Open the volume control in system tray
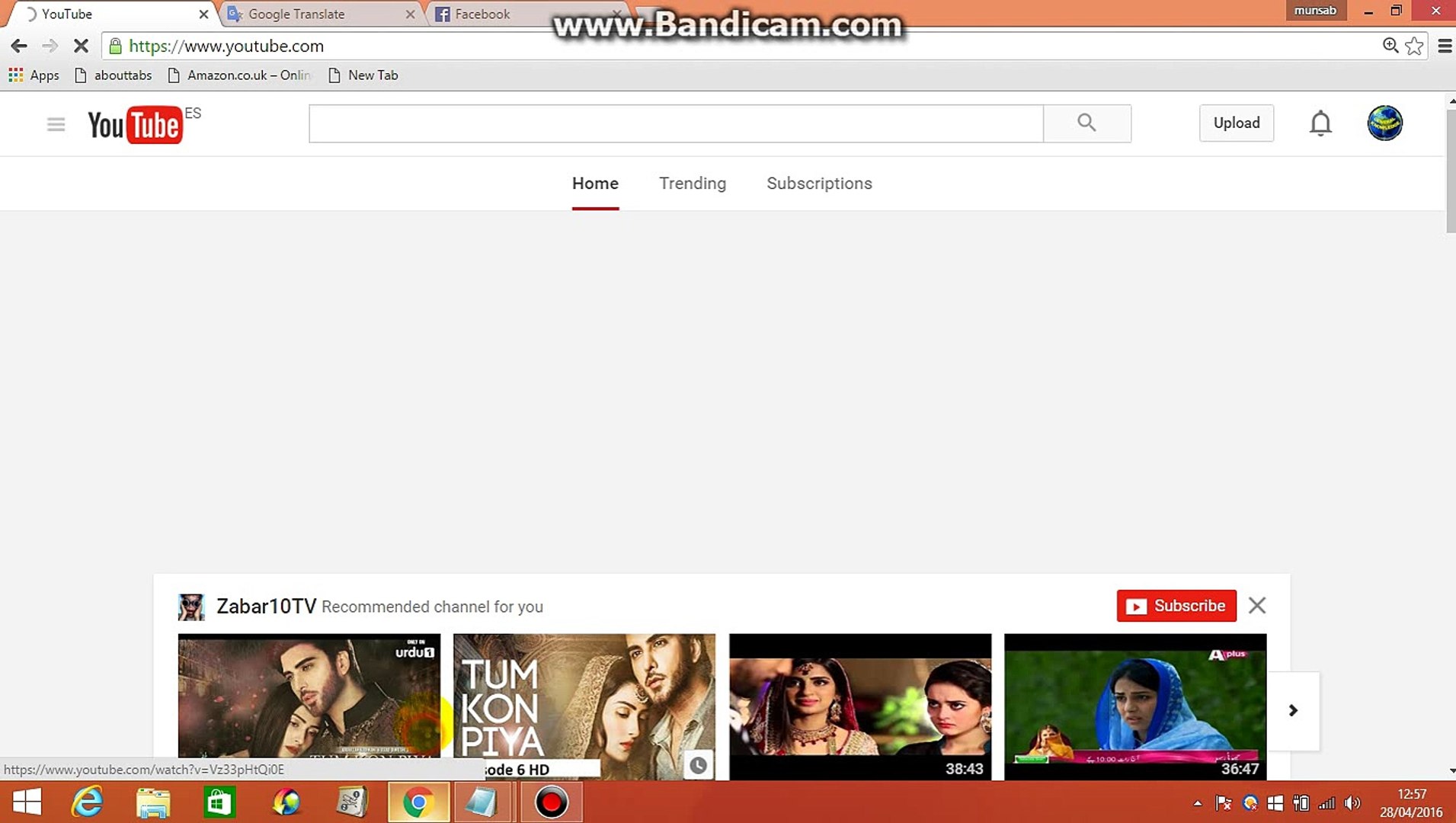Image resolution: width=1456 pixels, height=823 pixels. pos(1352,803)
